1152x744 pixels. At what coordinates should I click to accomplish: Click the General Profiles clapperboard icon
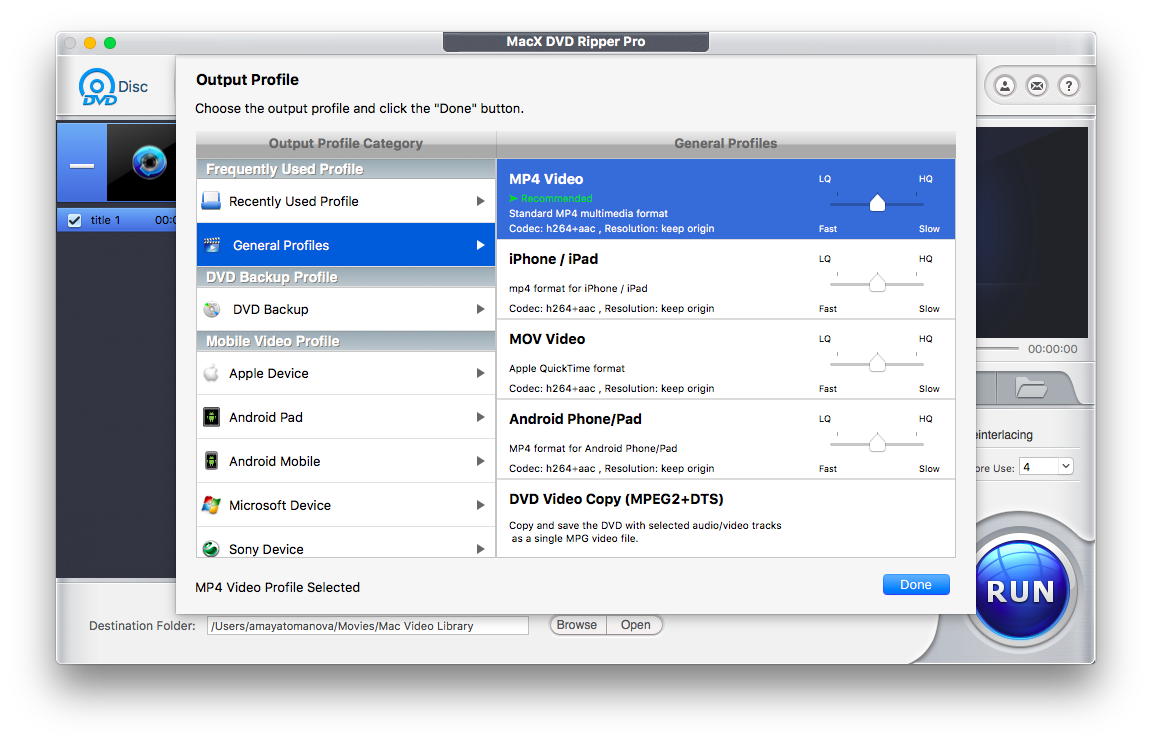point(212,245)
